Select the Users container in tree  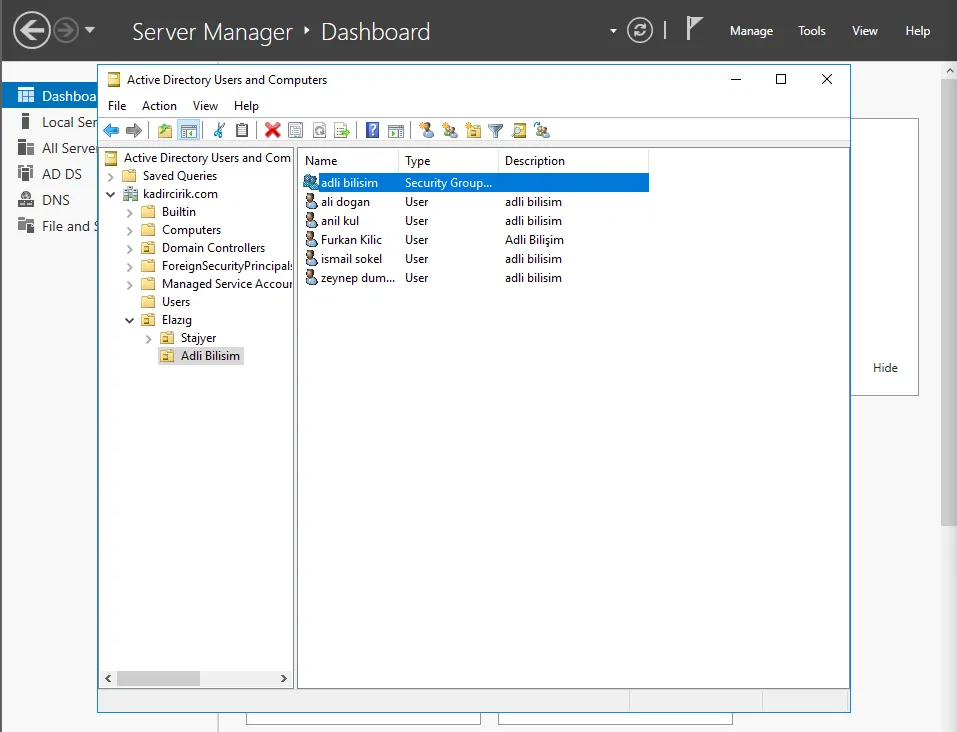(176, 302)
